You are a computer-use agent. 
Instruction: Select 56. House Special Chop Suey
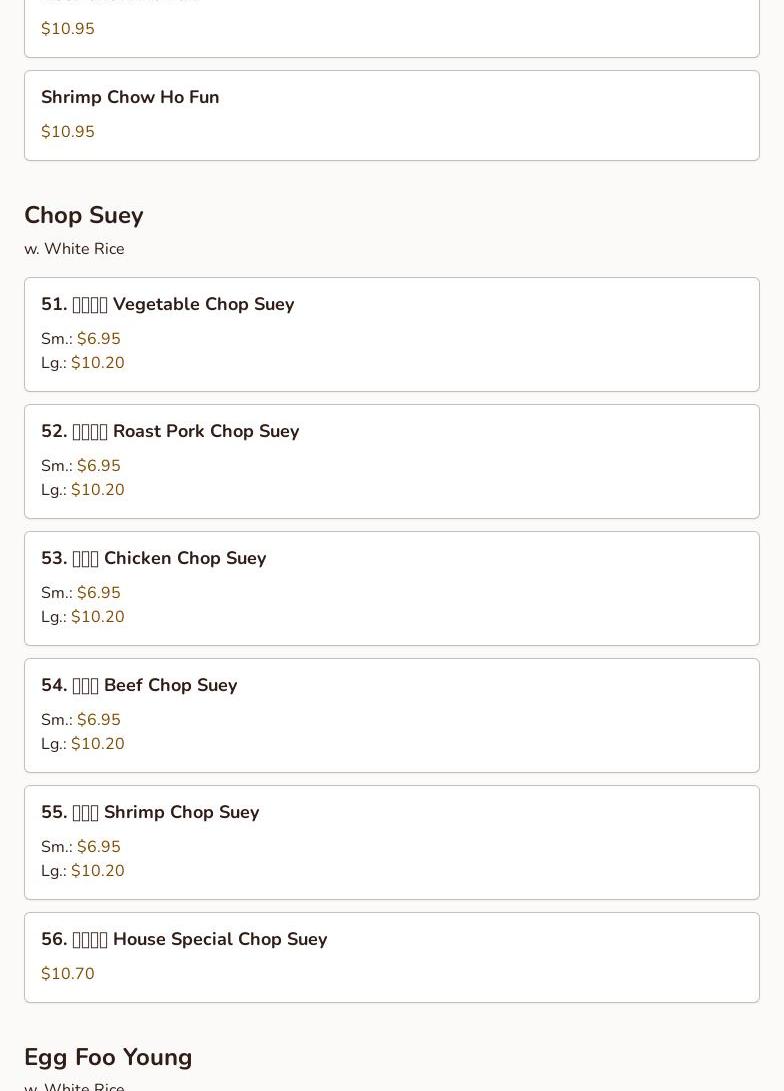[x=392, y=957]
